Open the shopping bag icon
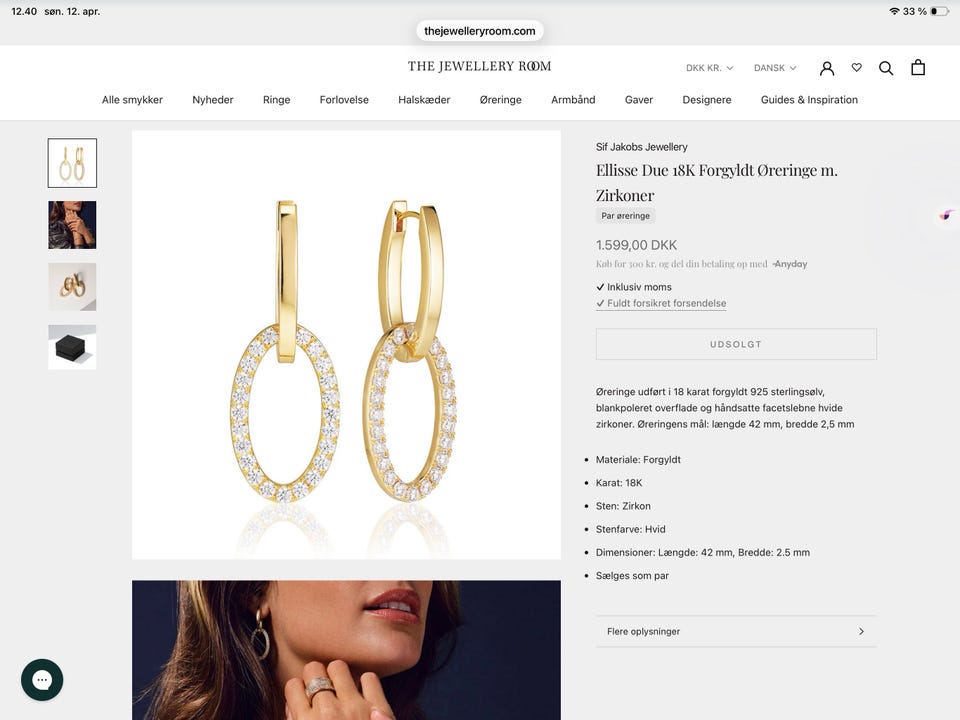This screenshot has height=720, width=960. (x=918, y=68)
